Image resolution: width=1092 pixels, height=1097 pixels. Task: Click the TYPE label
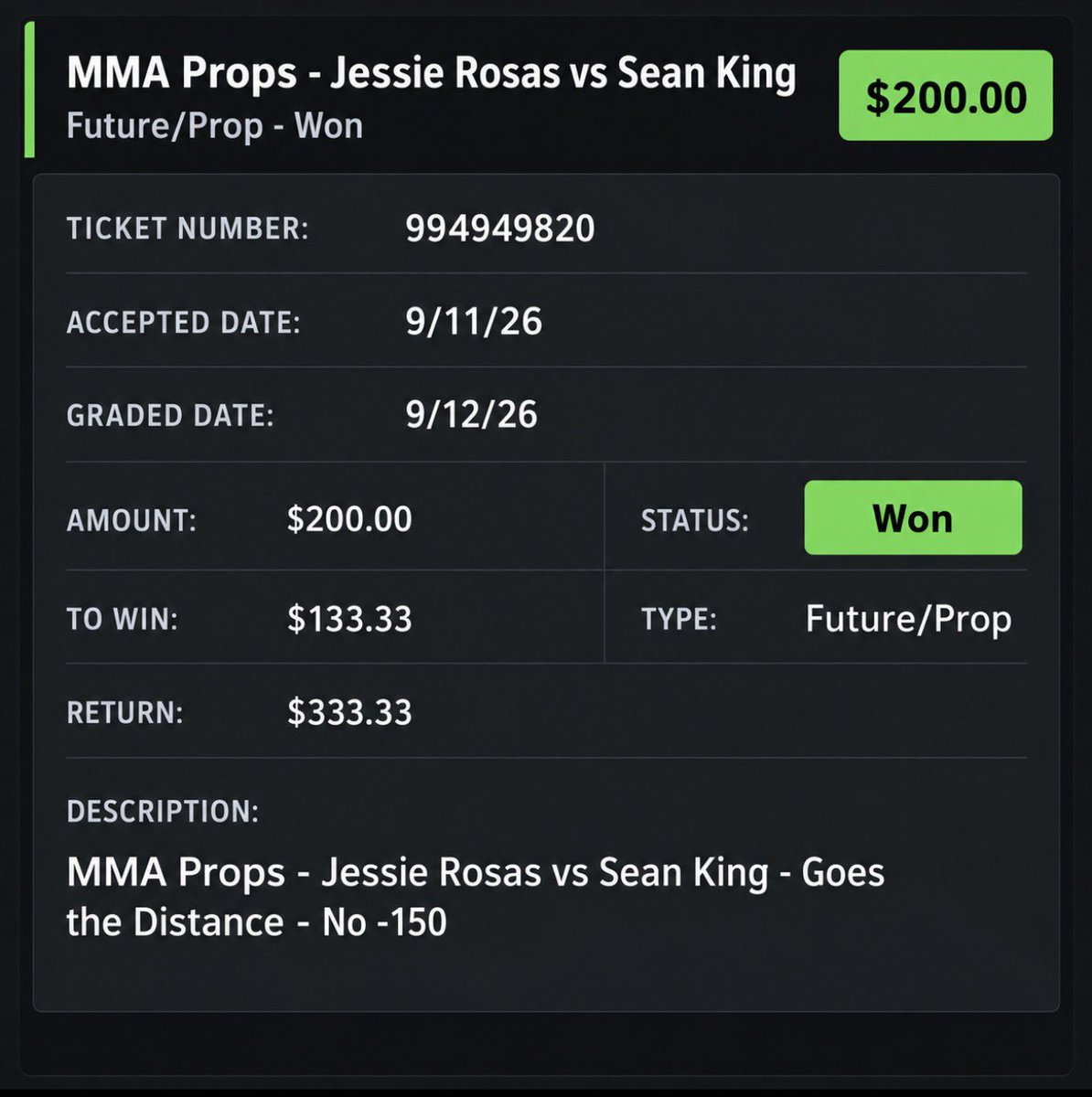[x=679, y=619]
